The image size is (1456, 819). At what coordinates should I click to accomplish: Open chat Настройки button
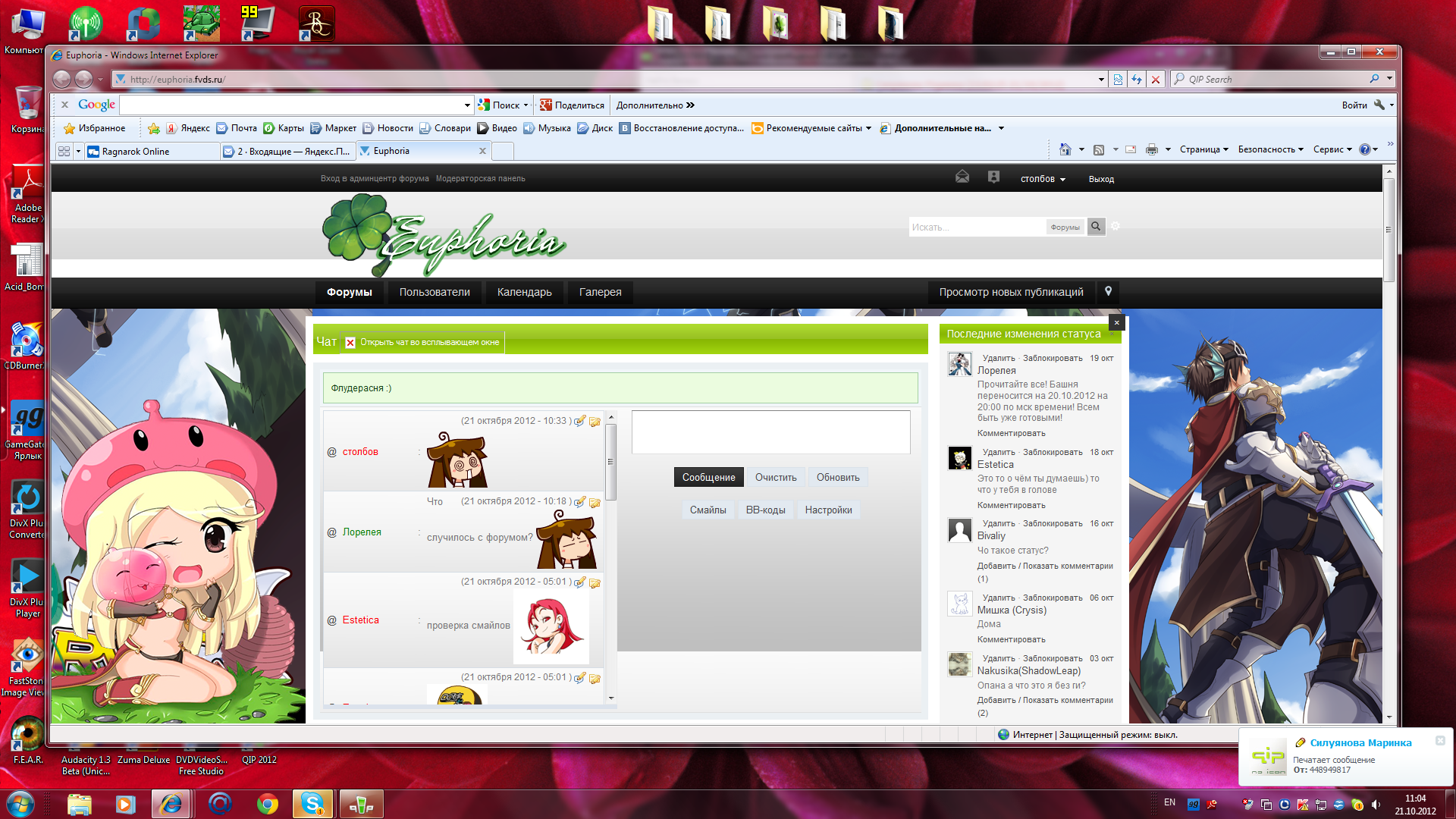(x=828, y=510)
